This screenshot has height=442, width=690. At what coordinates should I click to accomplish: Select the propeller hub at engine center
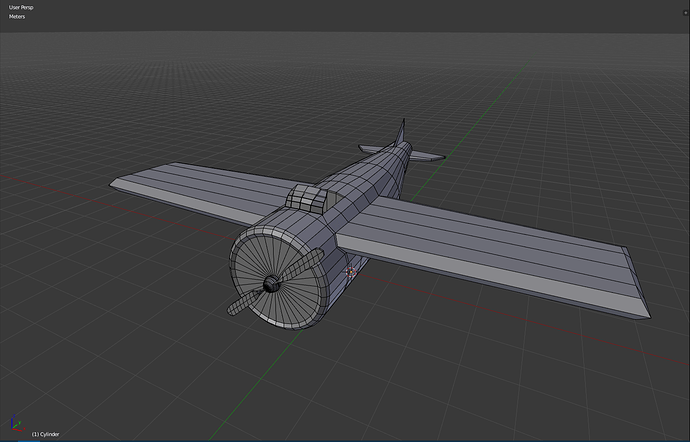pos(272,284)
